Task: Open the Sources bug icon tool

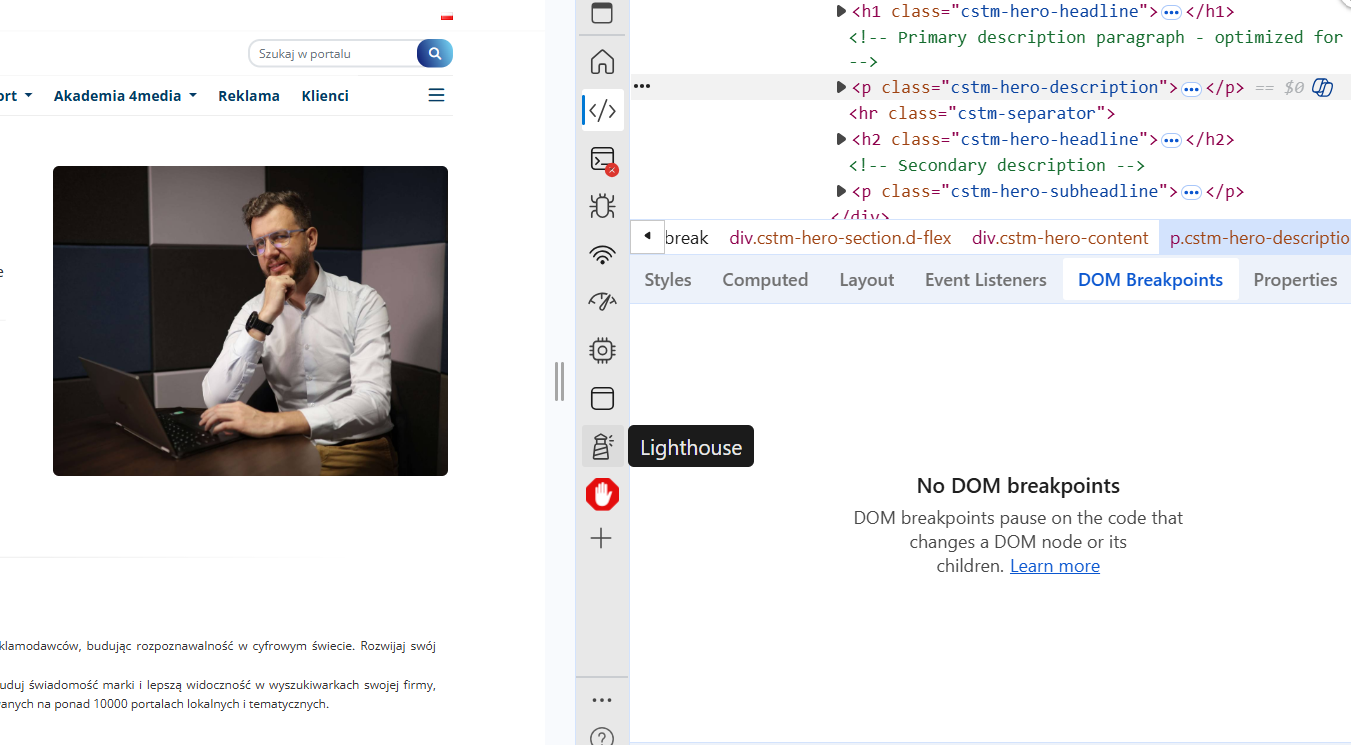Action: pos(602,206)
